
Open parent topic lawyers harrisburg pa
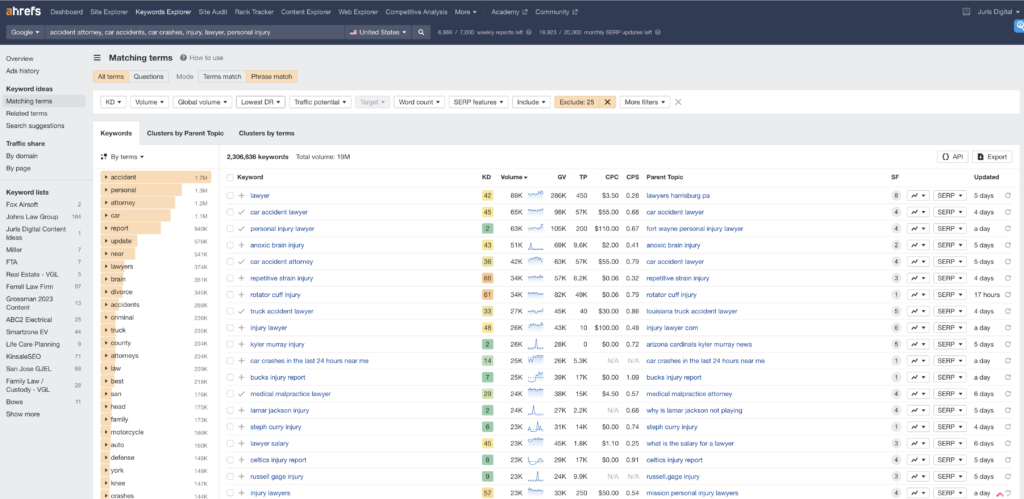tap(678, 195)
